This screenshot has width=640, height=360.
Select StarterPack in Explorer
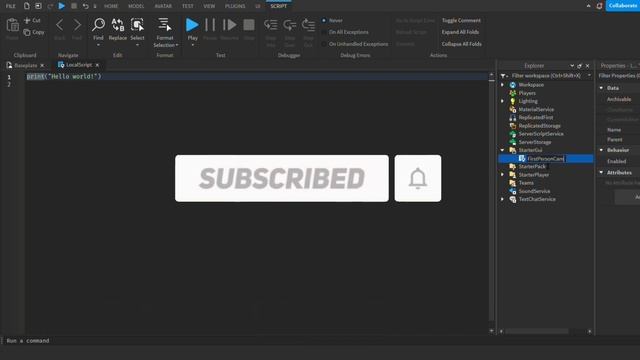pos(532,167)
